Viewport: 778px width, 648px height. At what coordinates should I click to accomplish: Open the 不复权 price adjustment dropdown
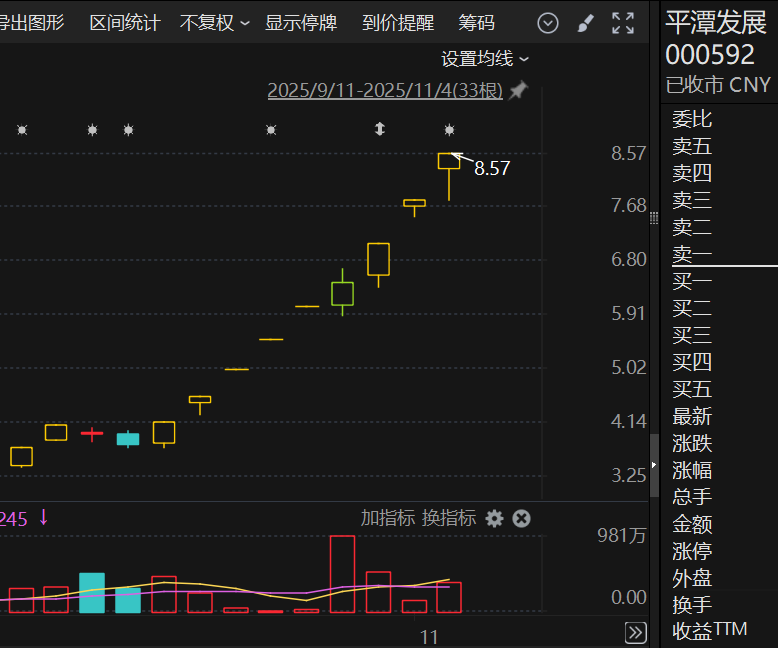(x=214, y=23)
